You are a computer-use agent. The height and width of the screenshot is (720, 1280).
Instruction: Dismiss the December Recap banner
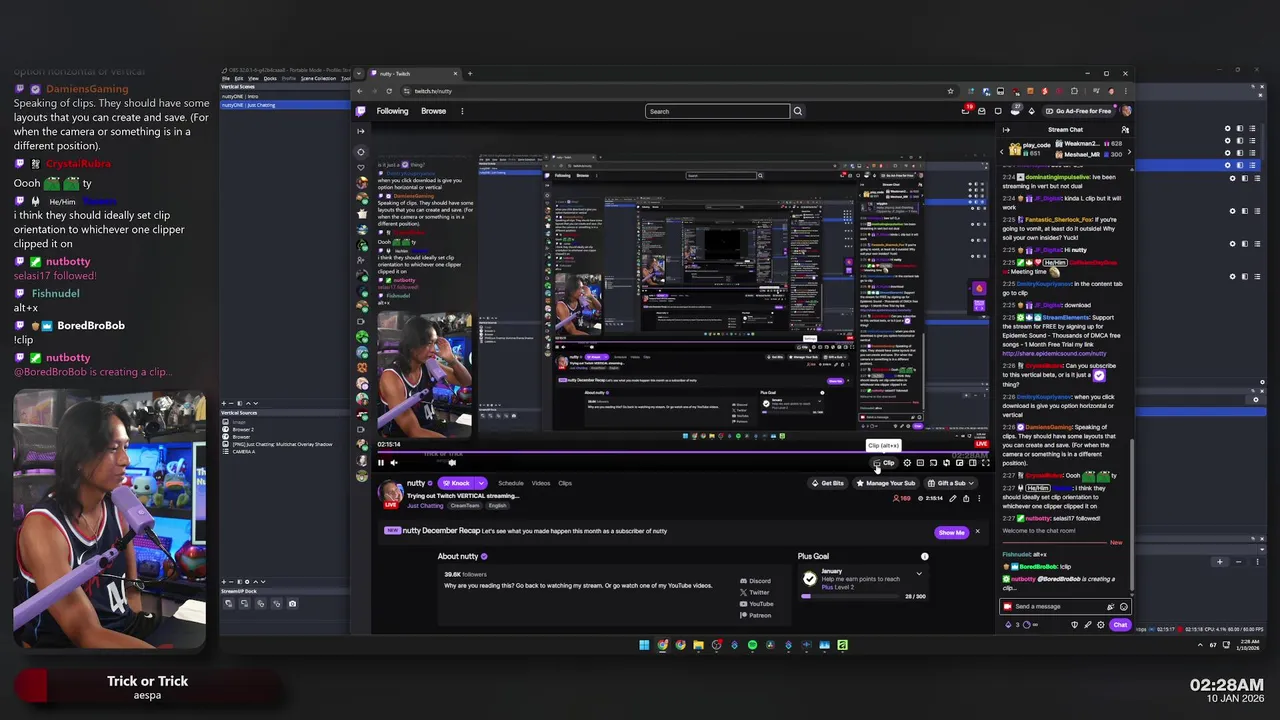[x=977, y=531]
